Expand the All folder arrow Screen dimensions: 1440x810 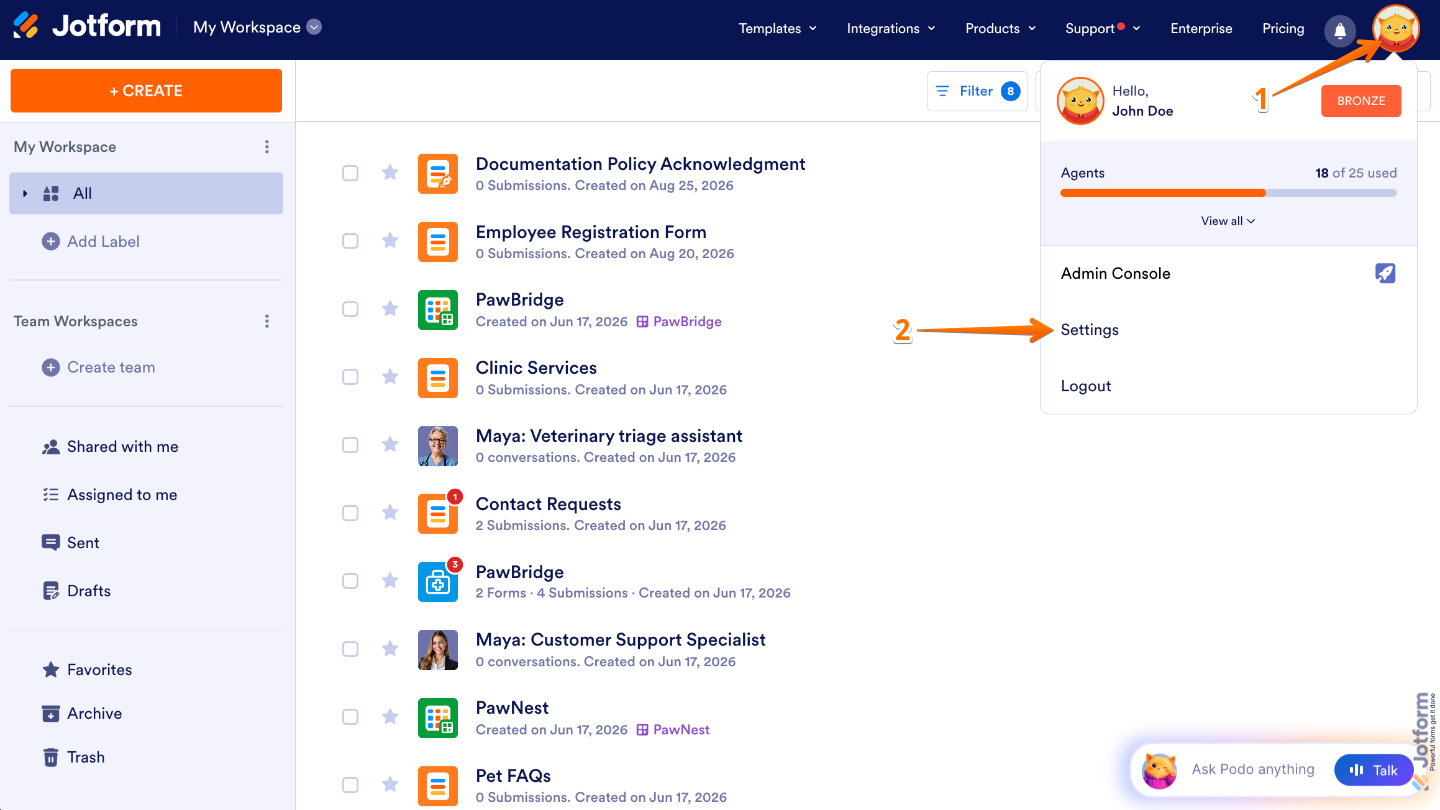pos(25,194)
